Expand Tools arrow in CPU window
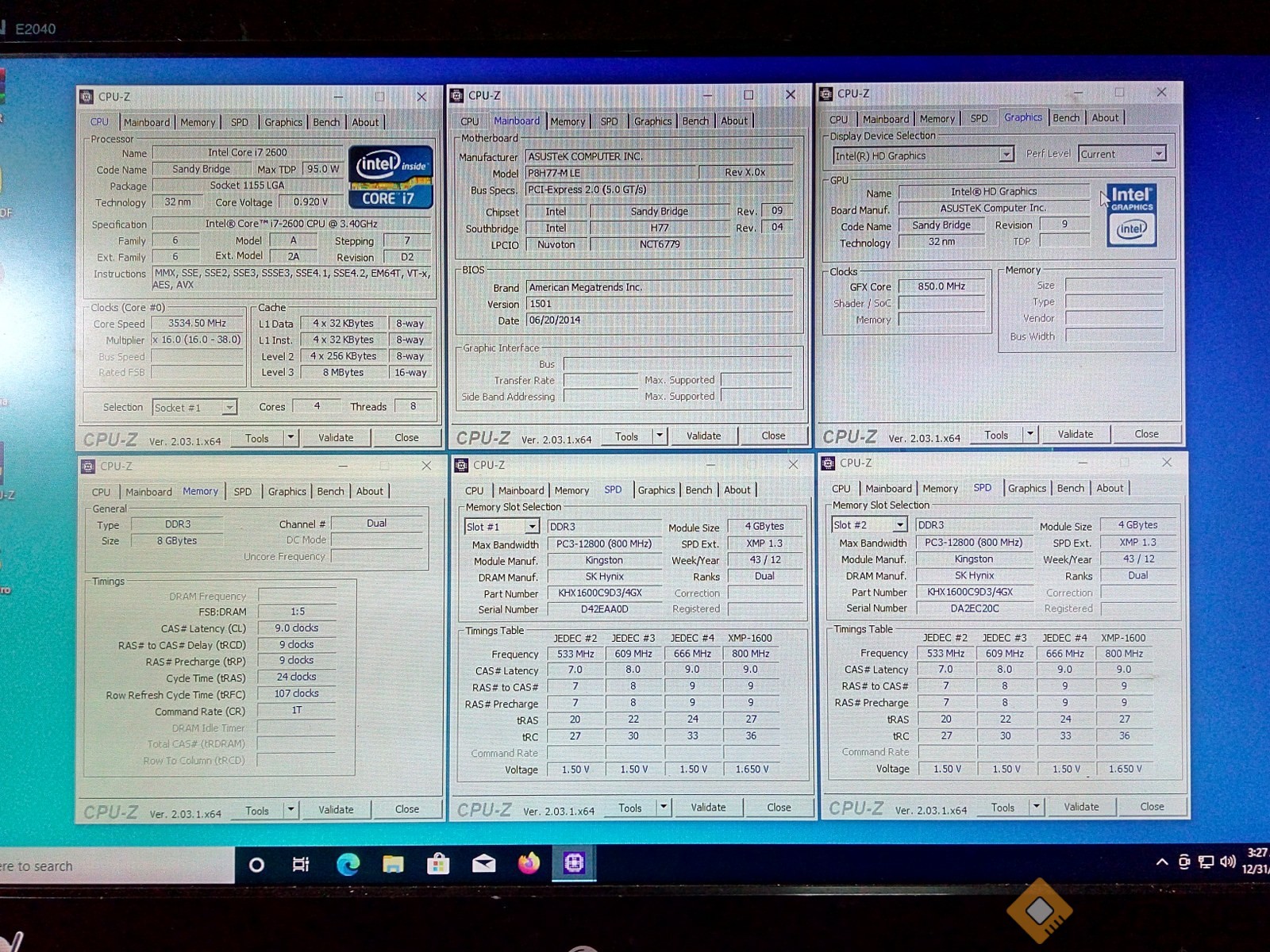Viewport: 1270px width, 952px height. point(291,438)
